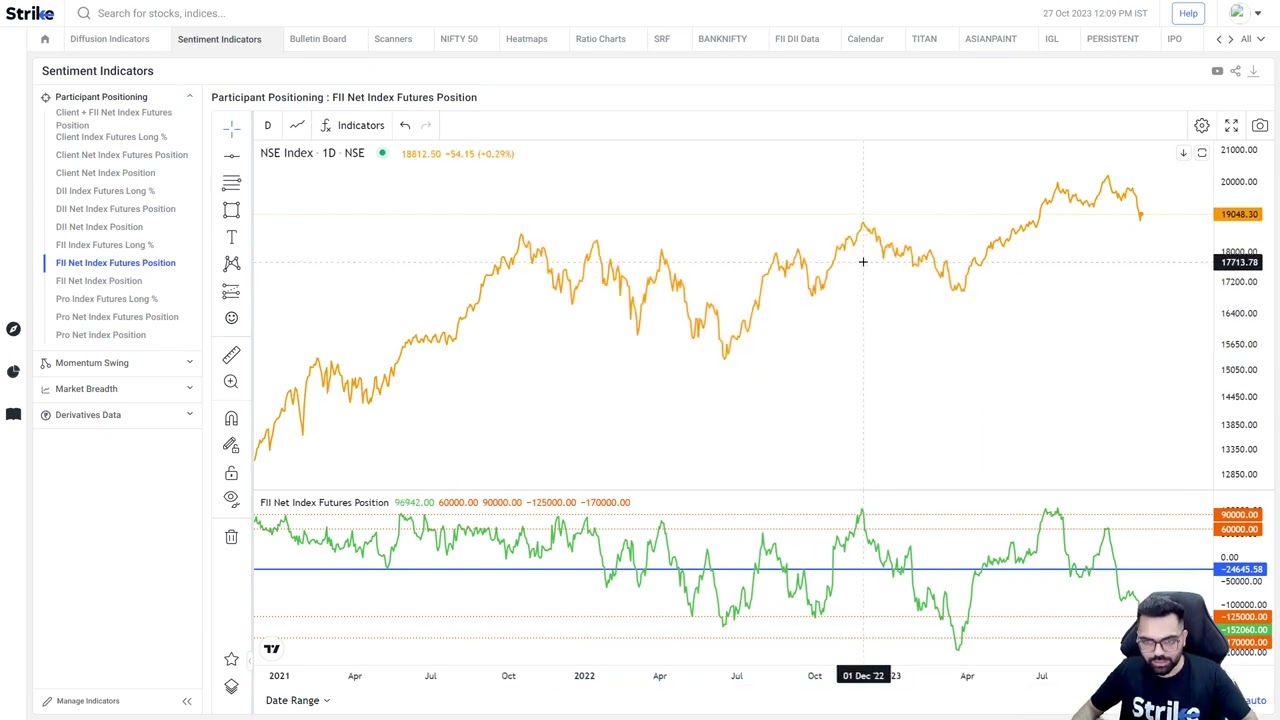Take a chart snapshot with camera icon
Screen dimensions: 1280x720
click(x=1260, y=126)
